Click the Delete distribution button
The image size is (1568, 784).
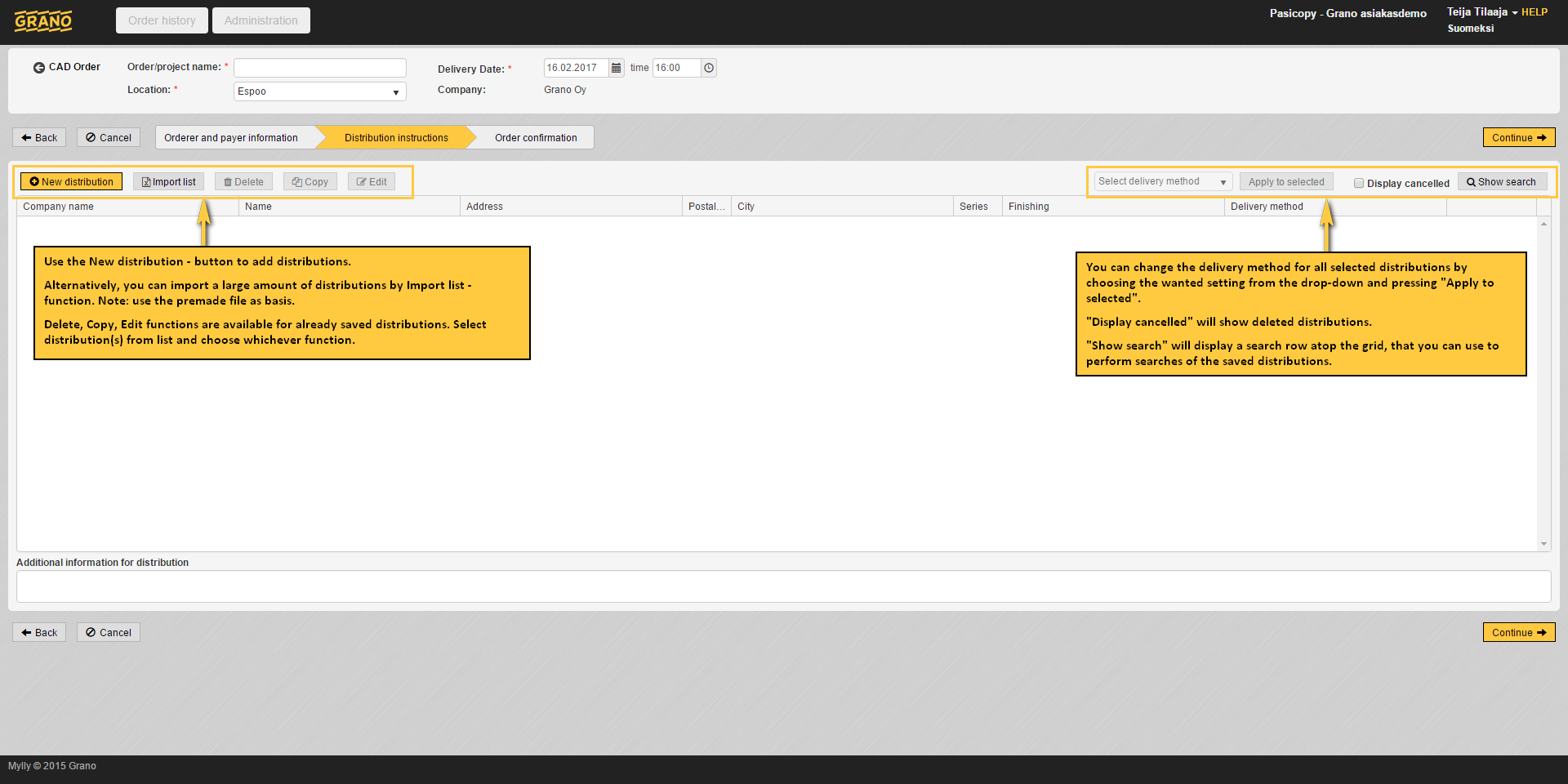point(243,181)
